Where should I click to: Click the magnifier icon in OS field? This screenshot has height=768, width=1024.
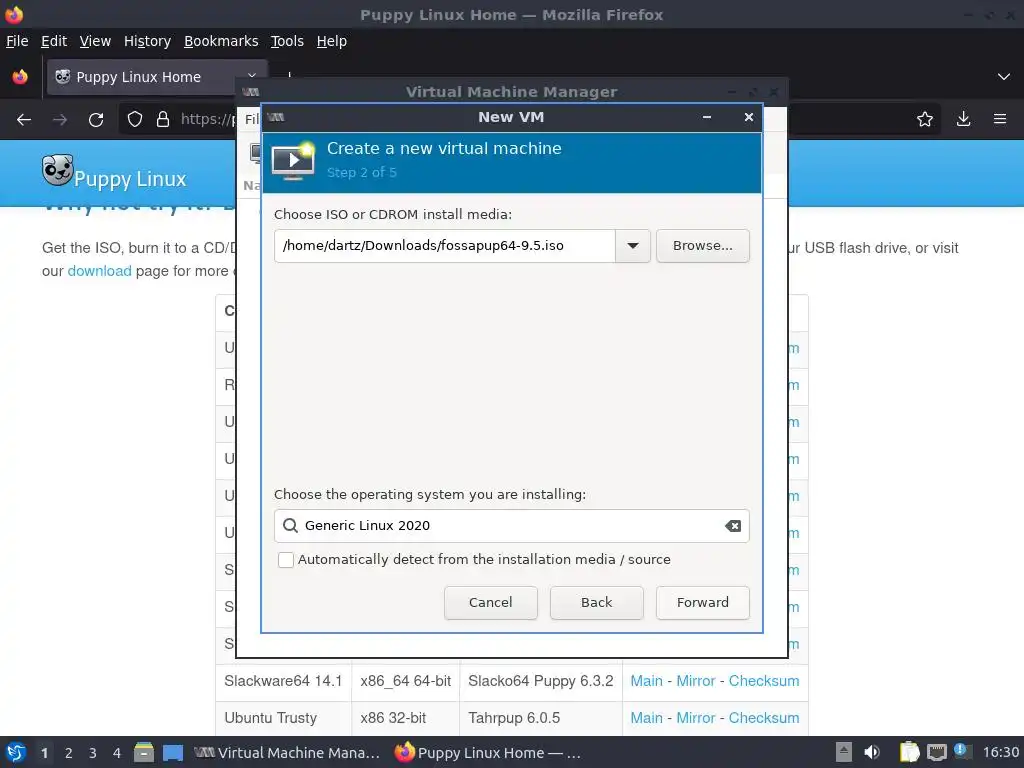[290, 526]
